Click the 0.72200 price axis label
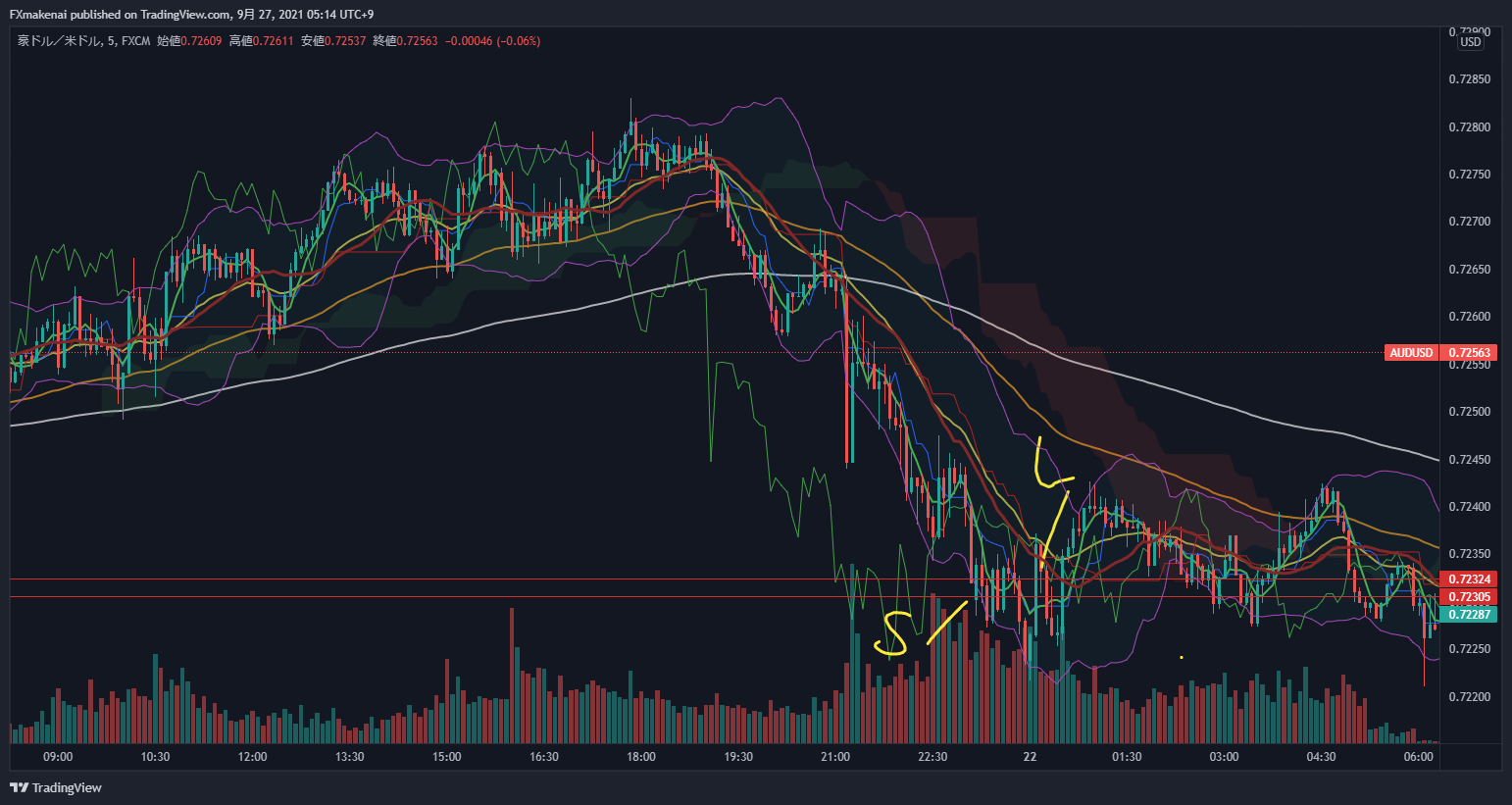This screenshot has width=1512, height=805. coord(1469,697)
